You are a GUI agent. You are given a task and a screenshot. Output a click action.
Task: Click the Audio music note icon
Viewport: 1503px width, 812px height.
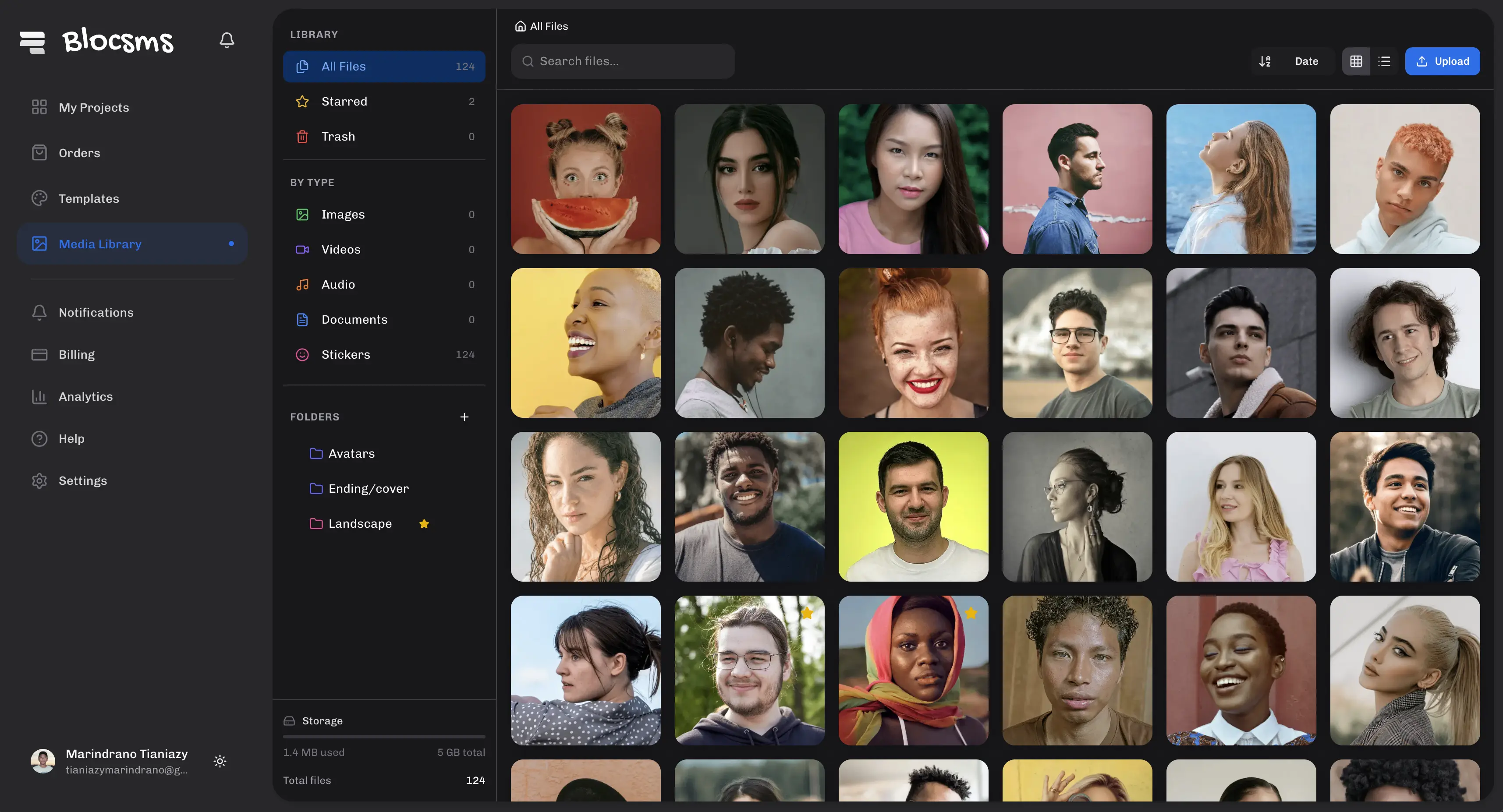[x=302, y=285]
